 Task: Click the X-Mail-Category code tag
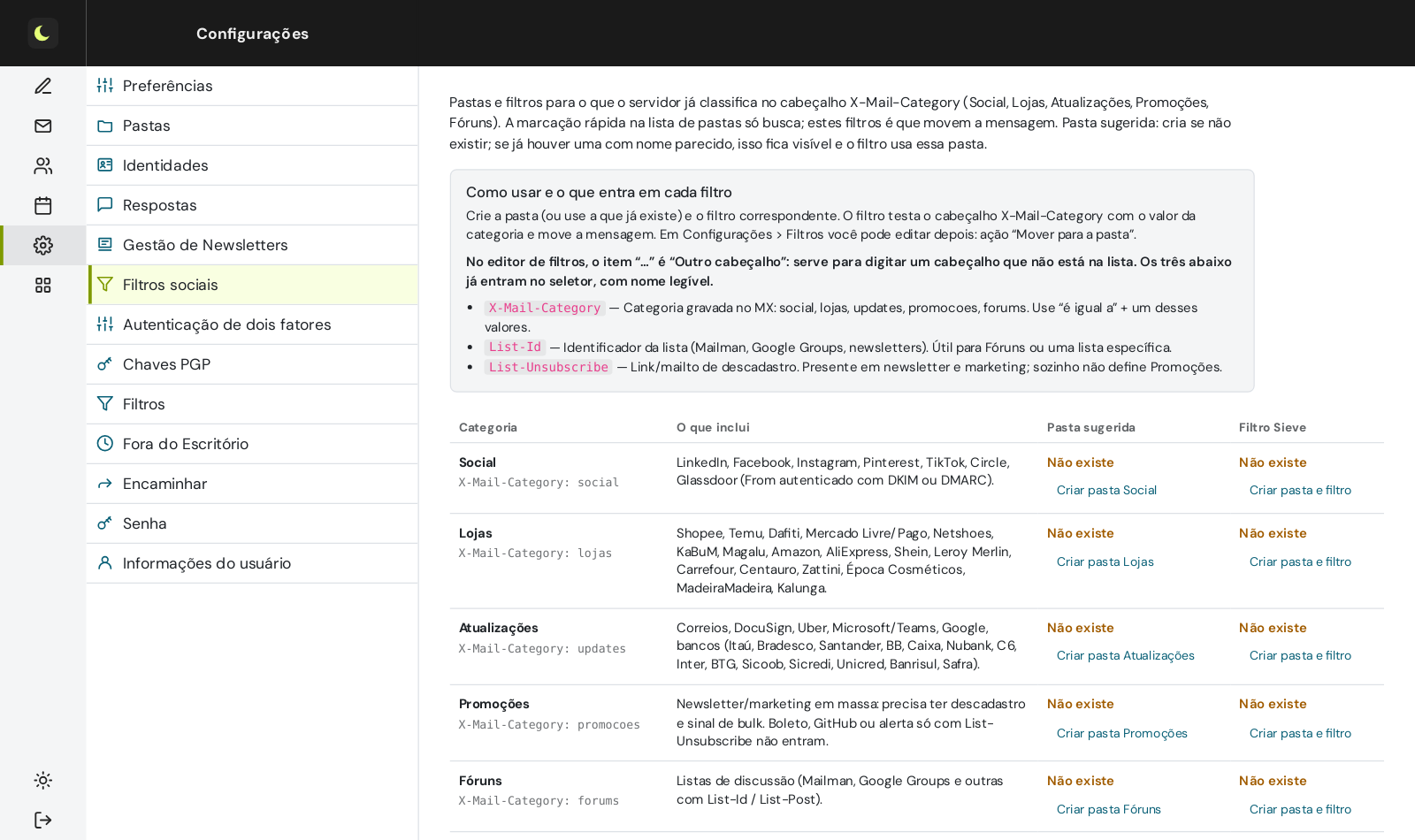click(x=545, y=308)
